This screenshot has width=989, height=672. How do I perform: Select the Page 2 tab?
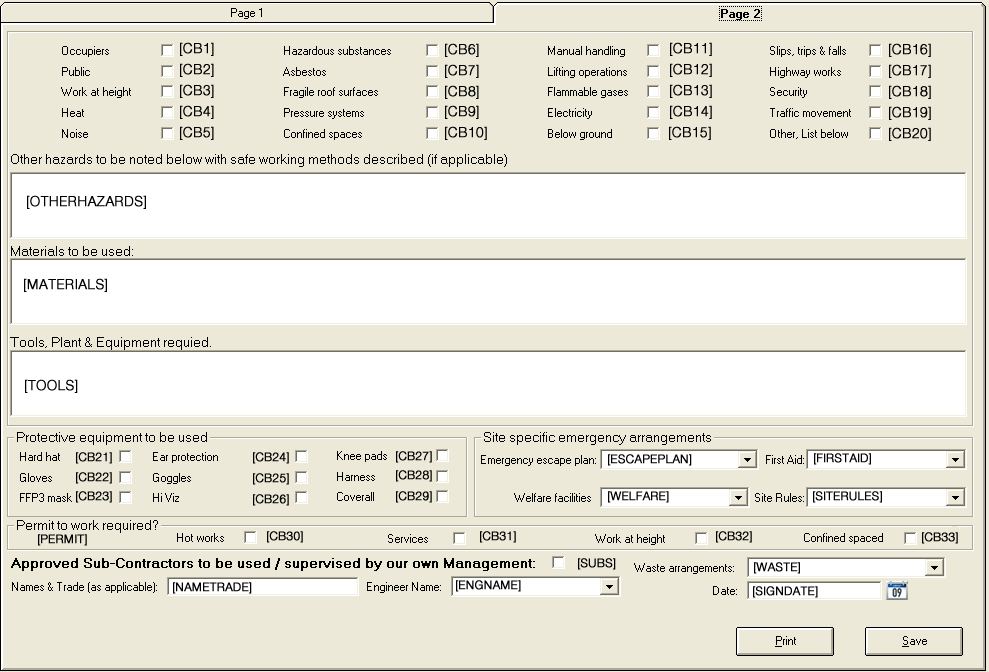coord(740,13)
